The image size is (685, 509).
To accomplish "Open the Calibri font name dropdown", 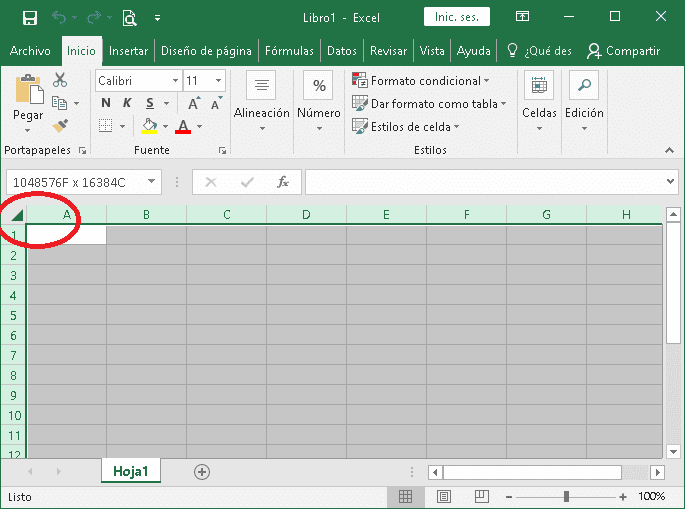I will tap(175, 81).
